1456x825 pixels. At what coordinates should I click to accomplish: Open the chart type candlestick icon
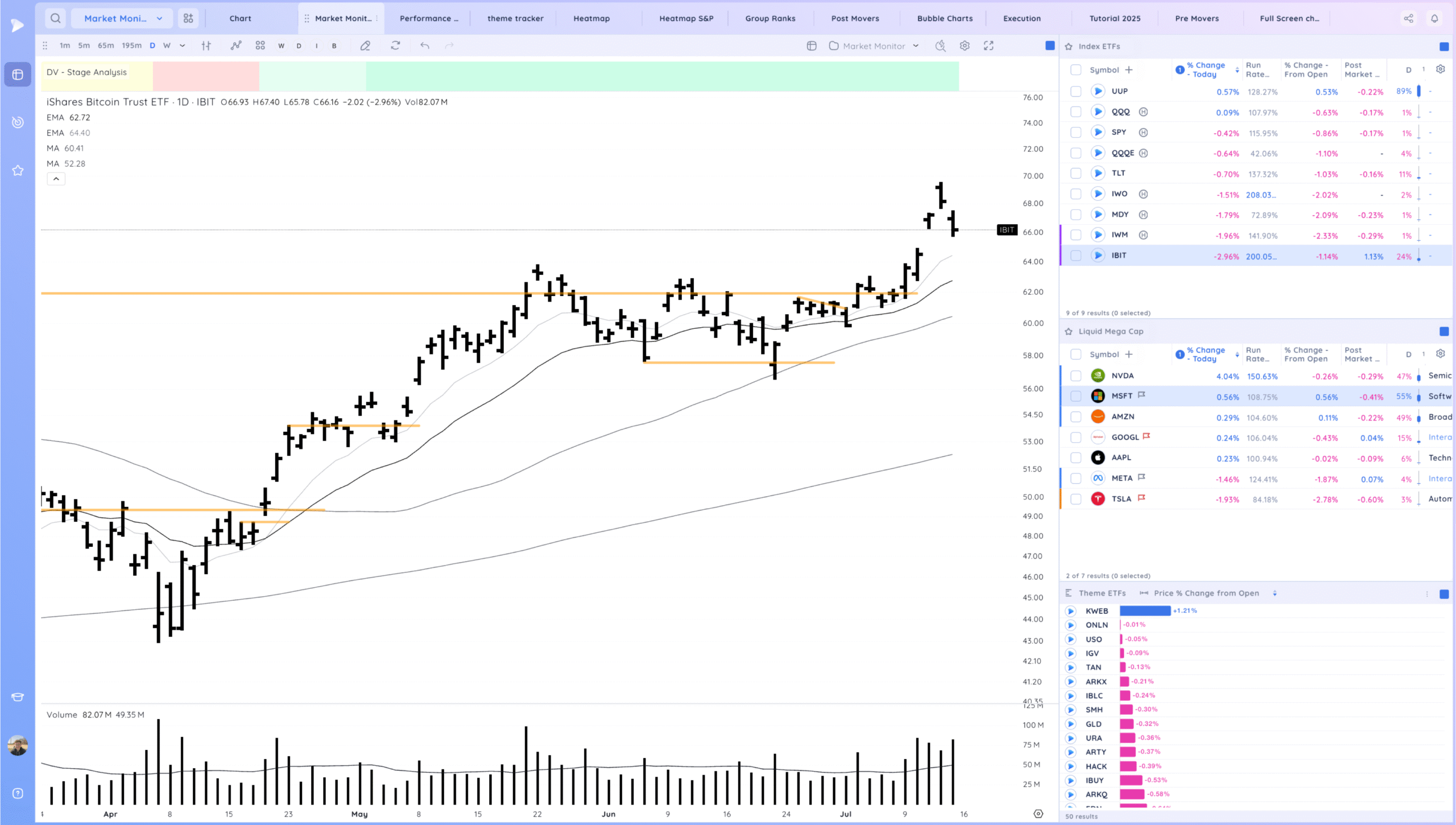206,46
